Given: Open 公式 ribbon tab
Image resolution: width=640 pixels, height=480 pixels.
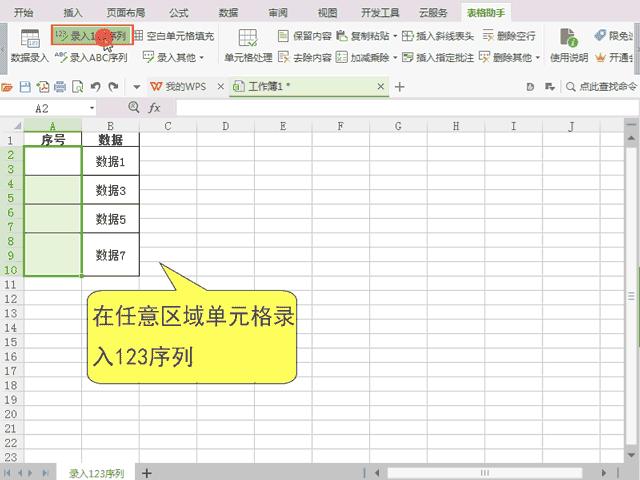Looking at the screenshot, I should click(x=179, y=13).
